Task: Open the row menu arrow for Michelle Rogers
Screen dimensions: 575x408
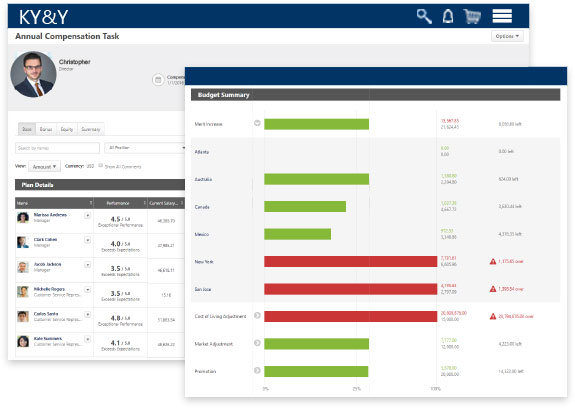Action: [87, 290]
